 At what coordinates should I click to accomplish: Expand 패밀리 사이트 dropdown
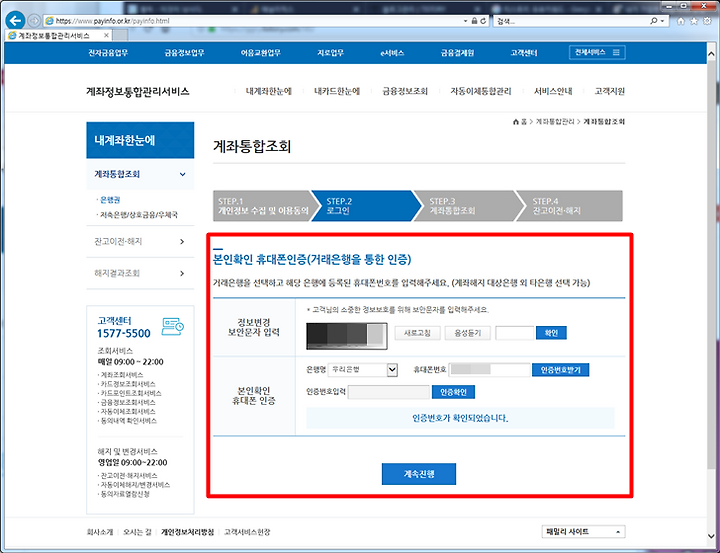click(583, 532)
